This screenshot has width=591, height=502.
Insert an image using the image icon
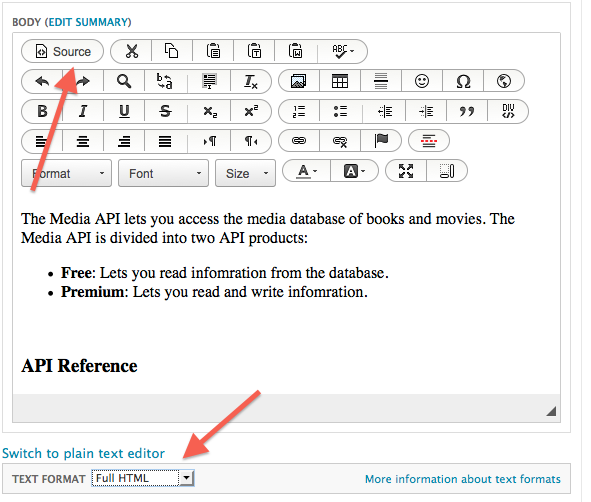pyautogui.click(x=299, y=81)
